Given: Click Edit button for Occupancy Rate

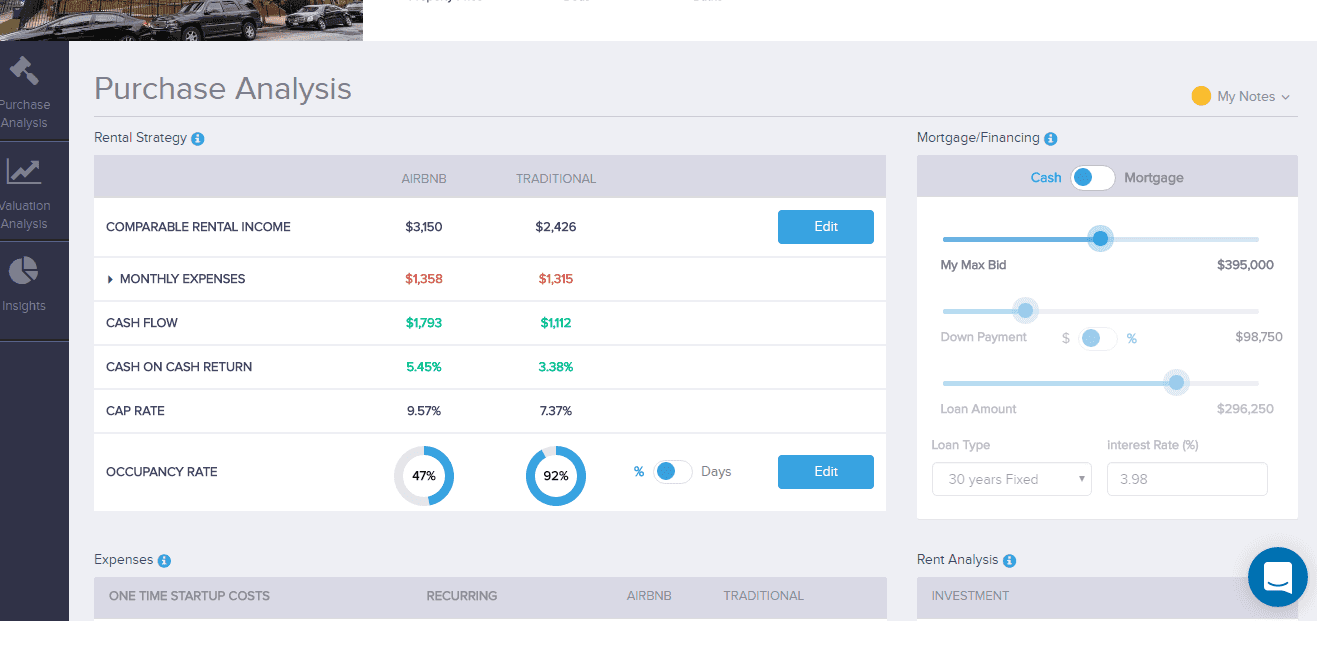Looking at the screenshot, I should 825,472.
